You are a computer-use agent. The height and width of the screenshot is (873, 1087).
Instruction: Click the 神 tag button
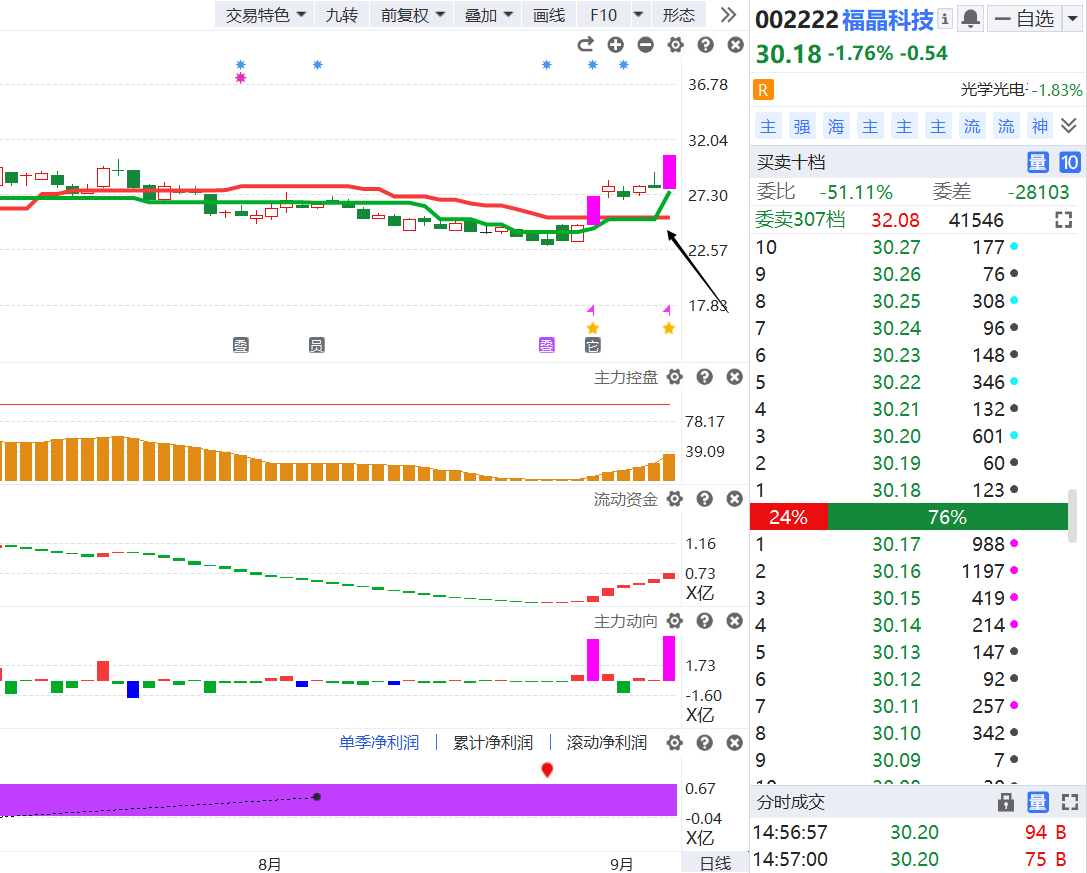(x=1040, y=126)
